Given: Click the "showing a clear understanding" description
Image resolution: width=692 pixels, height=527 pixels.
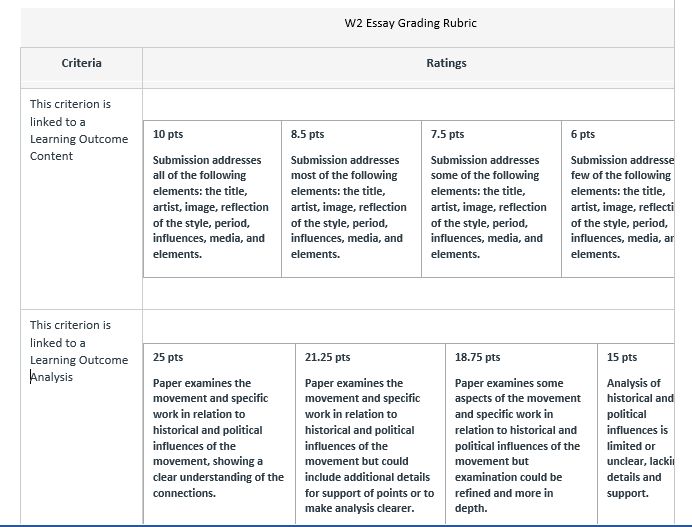Looking at the screenshot, I should tap(218, 438).
